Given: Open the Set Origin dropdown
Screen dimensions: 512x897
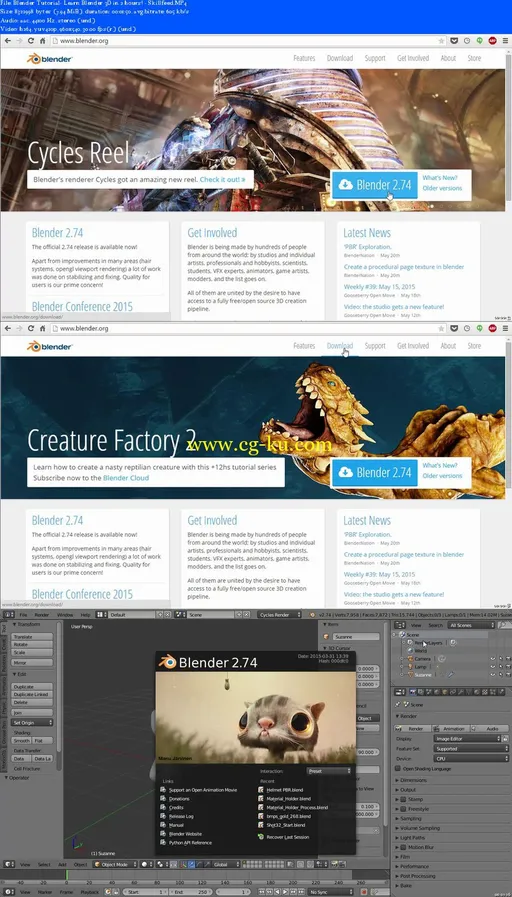Looking at the screenshot, I should 32,723.
